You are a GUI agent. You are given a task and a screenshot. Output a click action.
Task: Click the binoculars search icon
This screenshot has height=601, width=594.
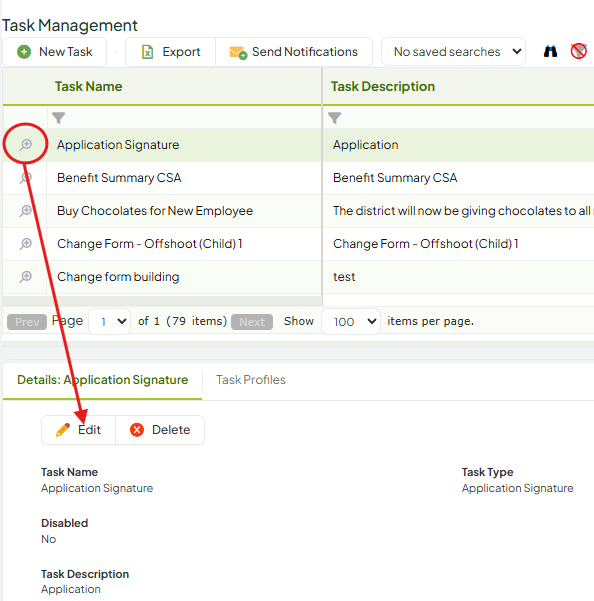point(550,51)
